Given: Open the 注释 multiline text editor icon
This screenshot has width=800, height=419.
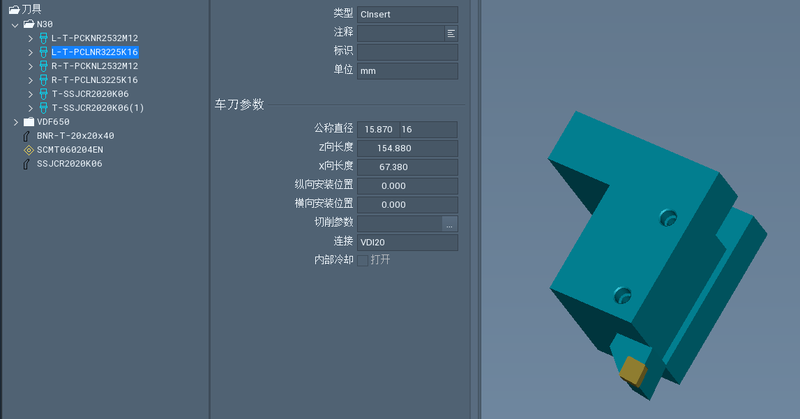Looking at the screenshot, I should click(x=451, y=33).
